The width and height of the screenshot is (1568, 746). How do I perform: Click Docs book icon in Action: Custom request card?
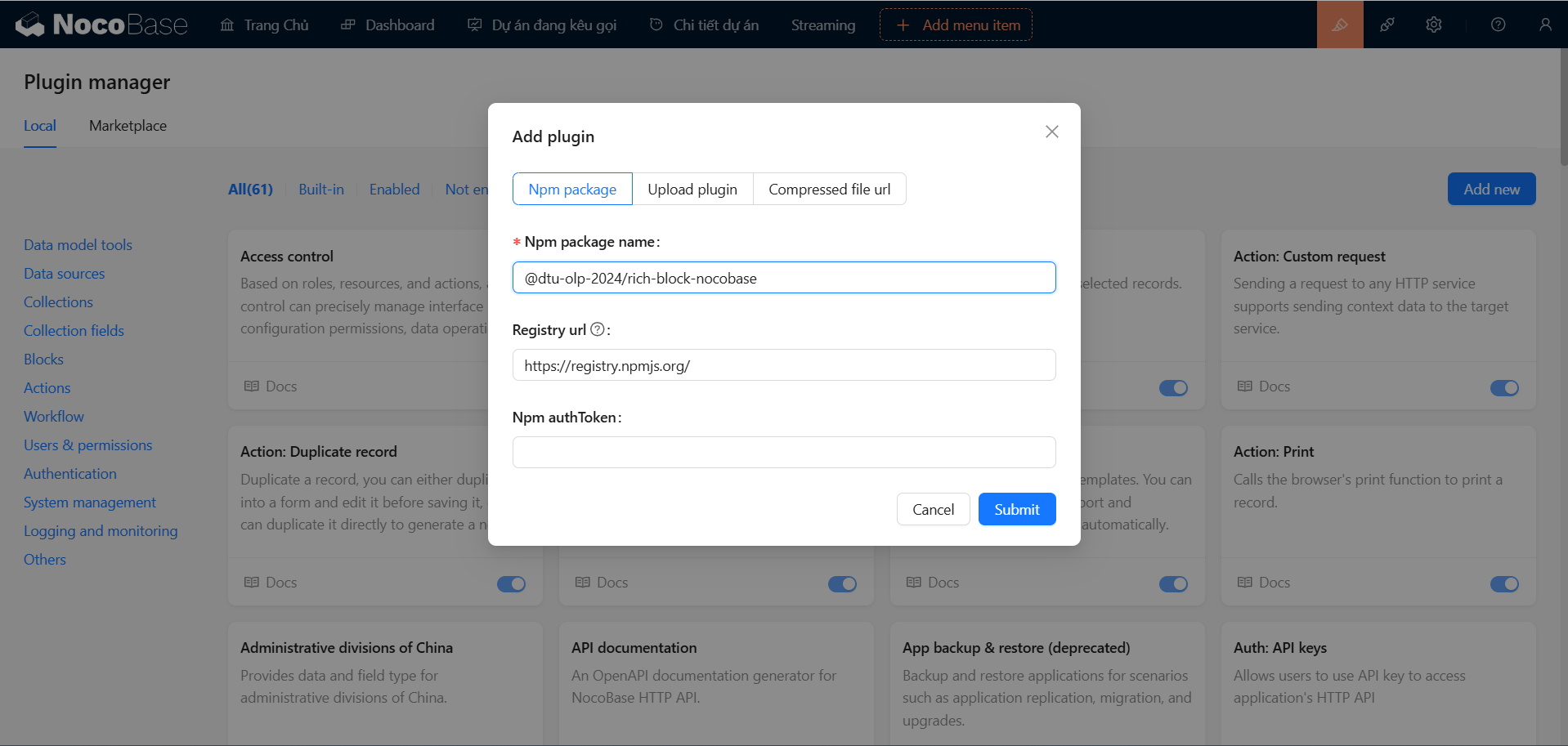point(1245,386)
